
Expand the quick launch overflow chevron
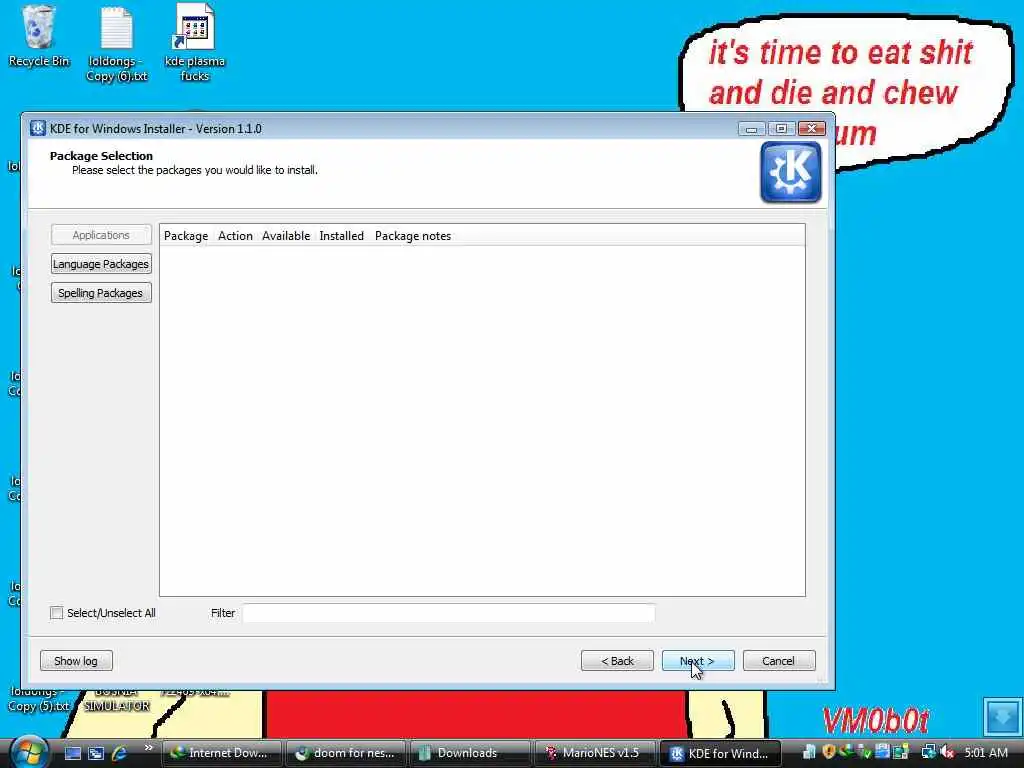(x=148, y=748)
